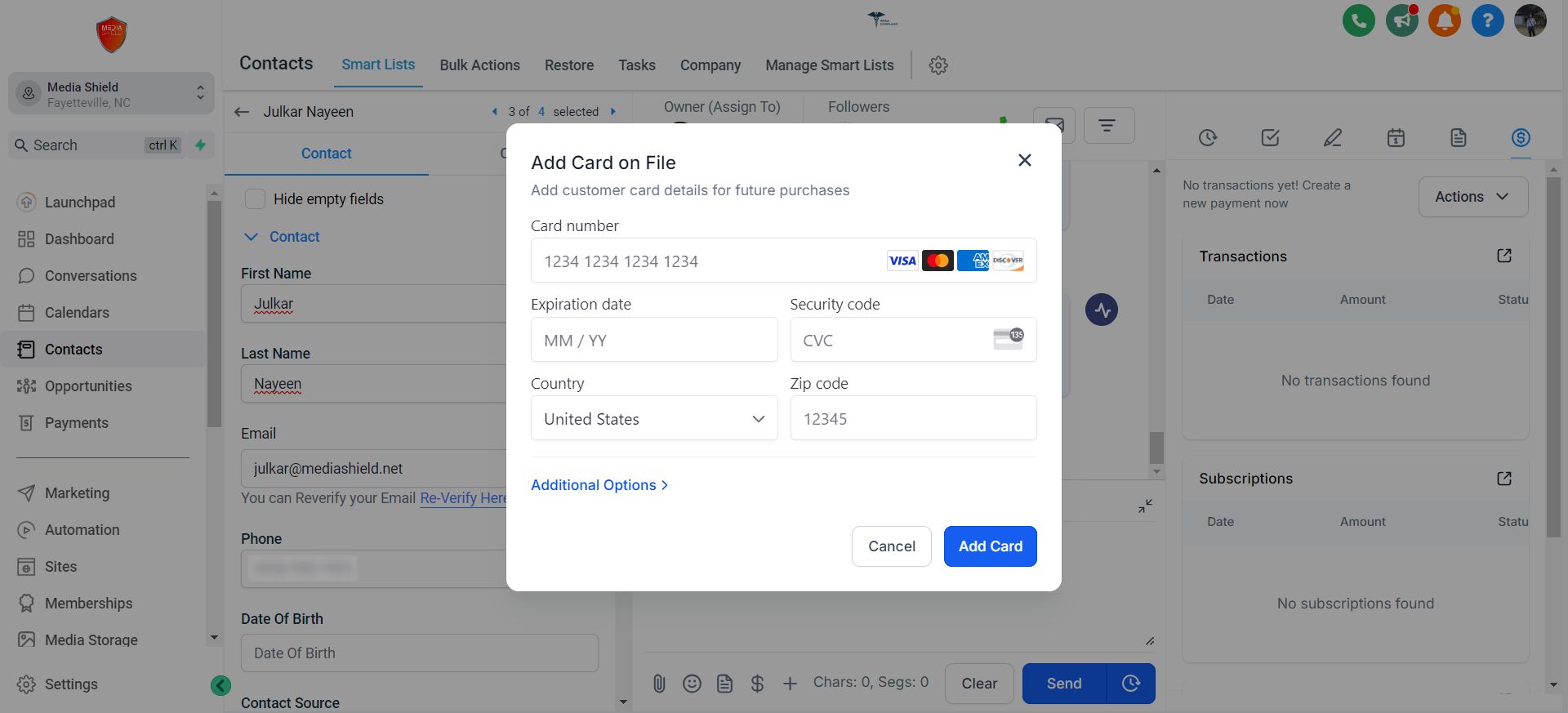Image resolution: width=1568 pixels, height=713 pixels.
Task: Open Transactions in external view
Action: (1503, 256)
